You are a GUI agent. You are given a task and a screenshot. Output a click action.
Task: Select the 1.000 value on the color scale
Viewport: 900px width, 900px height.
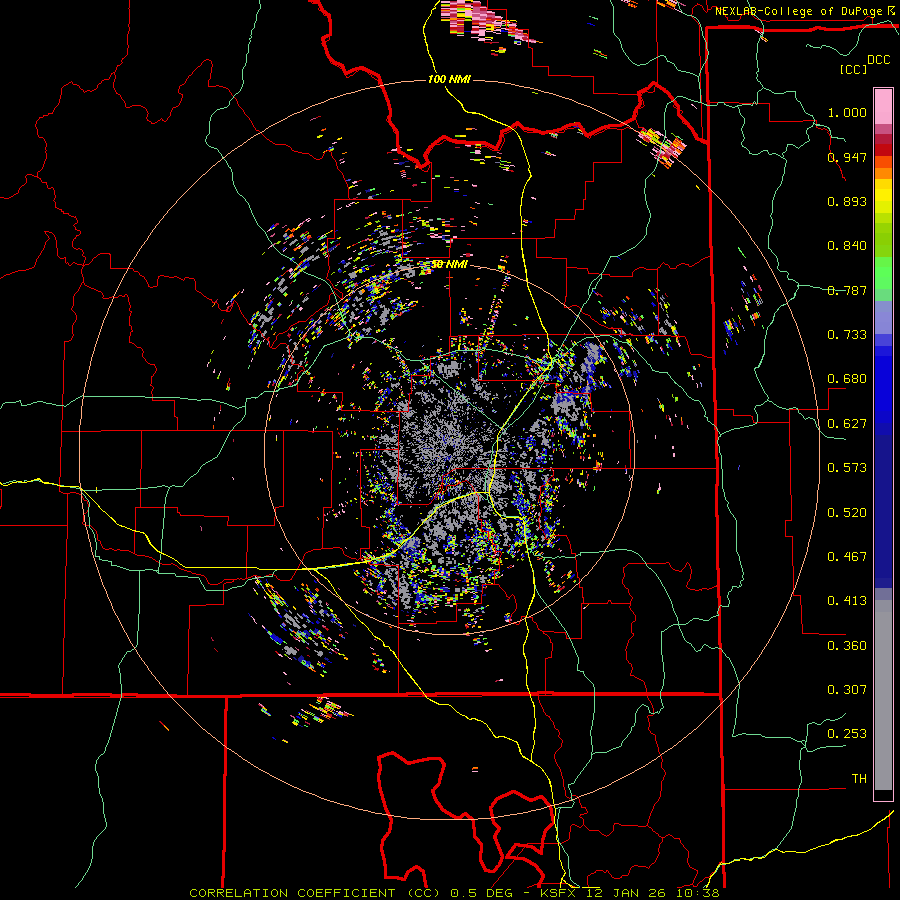[847, 112]
